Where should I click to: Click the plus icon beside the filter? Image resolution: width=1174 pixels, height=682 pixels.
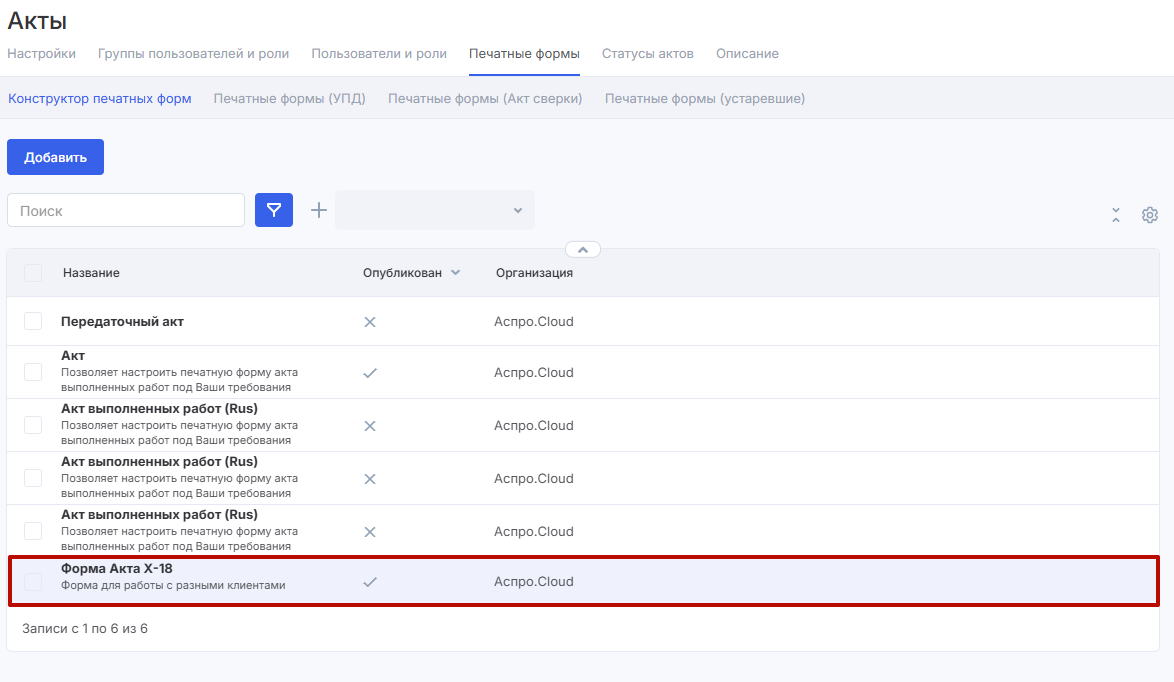click(x=318, y=210)
